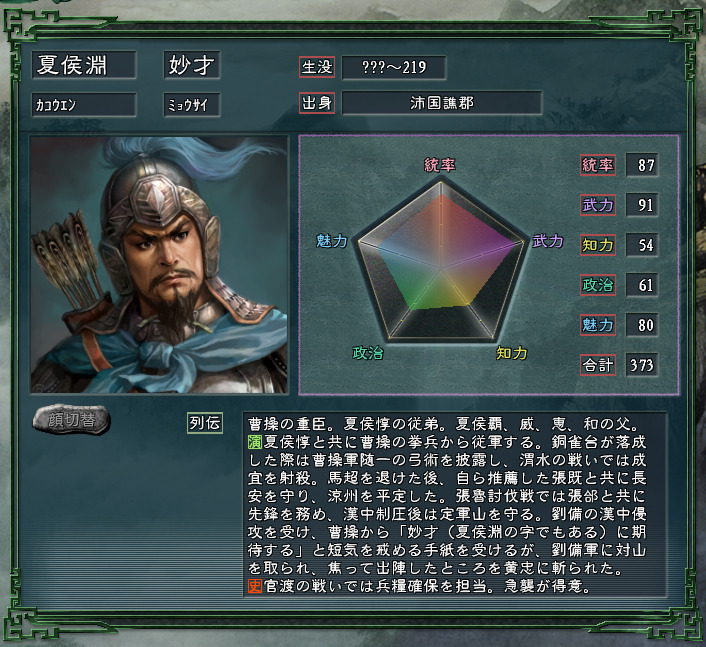Click the カコウエン reading field

pyautogui.click(x=84, y=105)
